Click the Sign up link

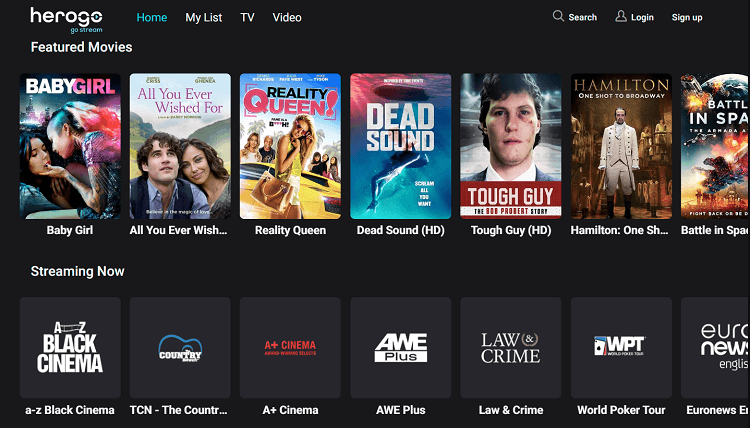(x=687, y=17)
